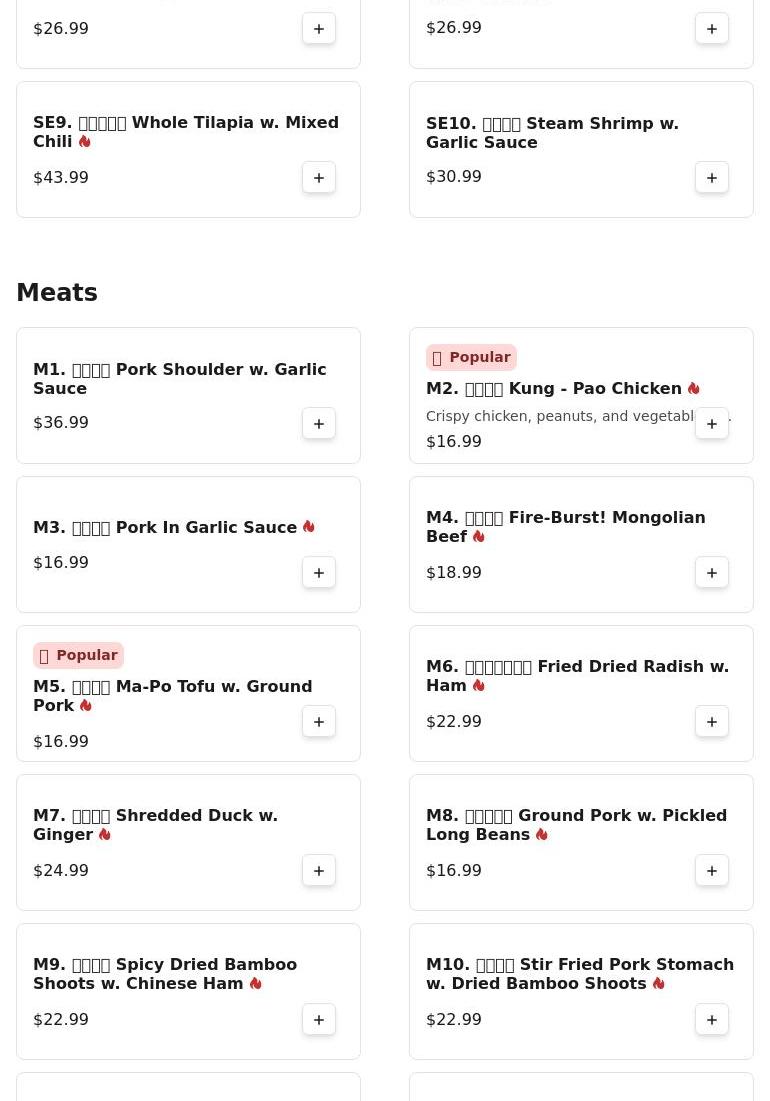Add Ground Pork w. Pickled Long Beans
The height and width of the screenshot is (1101, 770).
(x=712, y=871)
